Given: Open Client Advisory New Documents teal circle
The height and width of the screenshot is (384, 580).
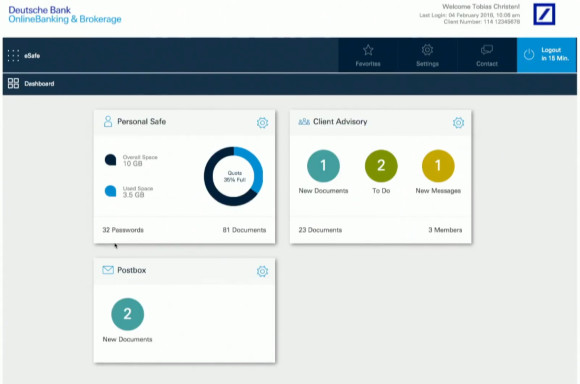Looking at the screenshot, I should coord(323,166).
